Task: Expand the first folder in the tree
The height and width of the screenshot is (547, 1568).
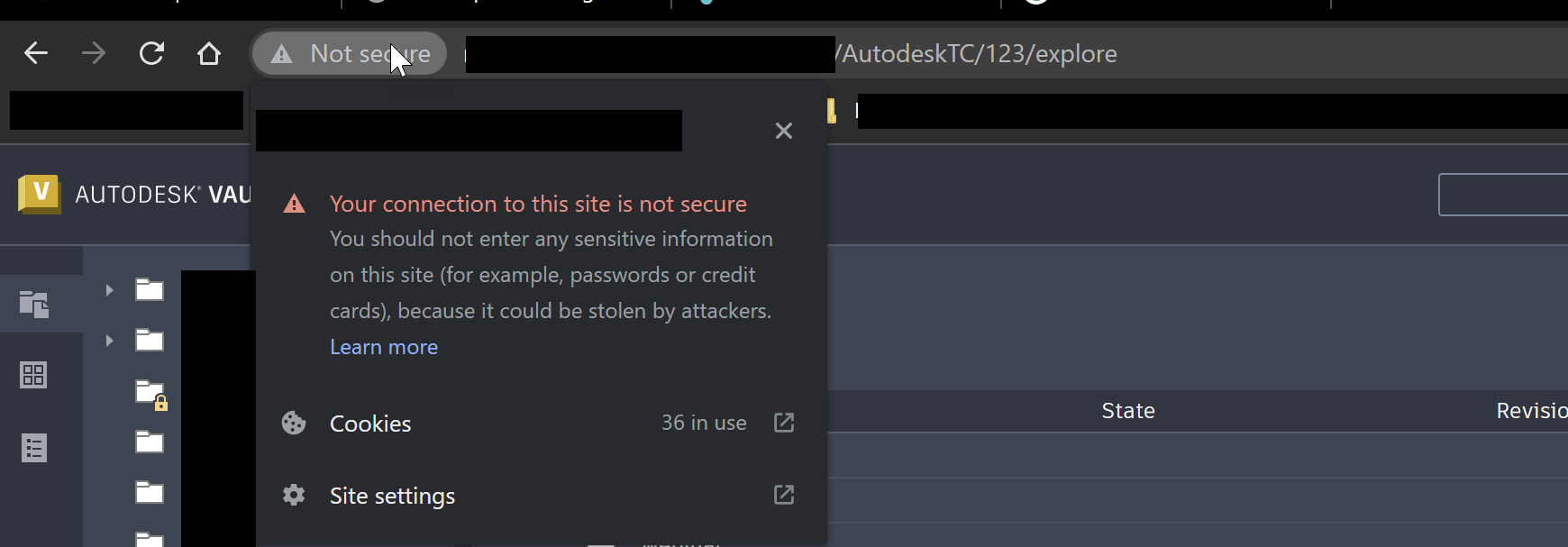Action: [108, 289]
